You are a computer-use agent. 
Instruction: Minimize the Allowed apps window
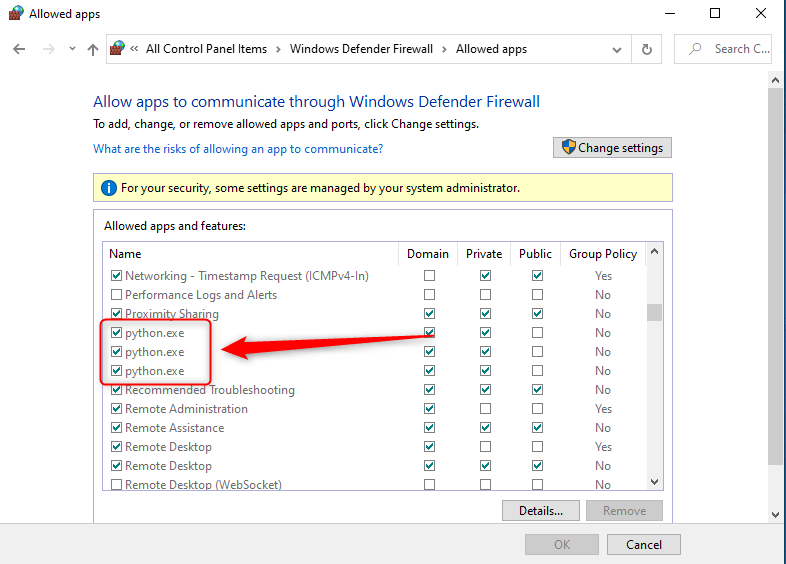point(670,14)
